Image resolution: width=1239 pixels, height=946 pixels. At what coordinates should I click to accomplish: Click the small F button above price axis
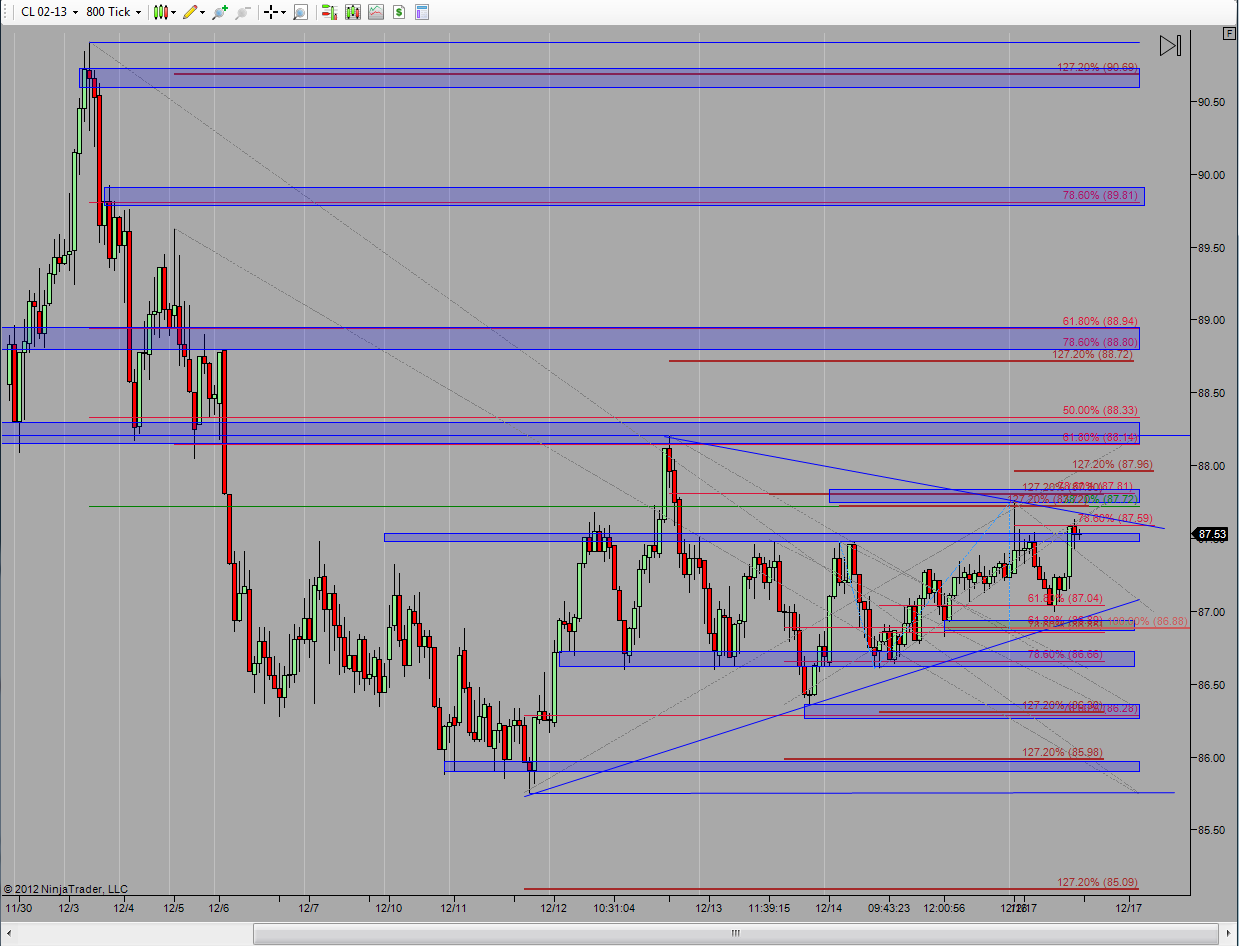[1229, 33]
